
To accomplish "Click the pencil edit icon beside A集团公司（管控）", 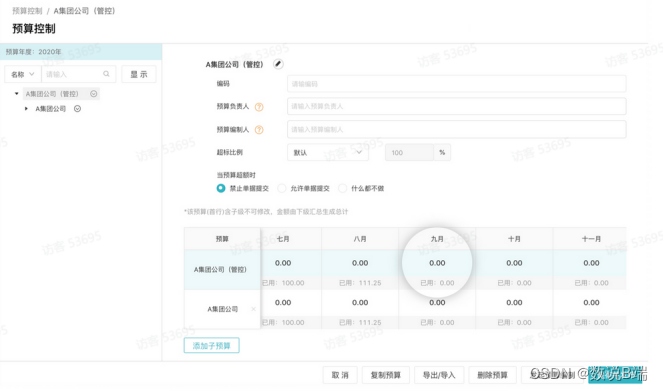I will click(278, 64).
